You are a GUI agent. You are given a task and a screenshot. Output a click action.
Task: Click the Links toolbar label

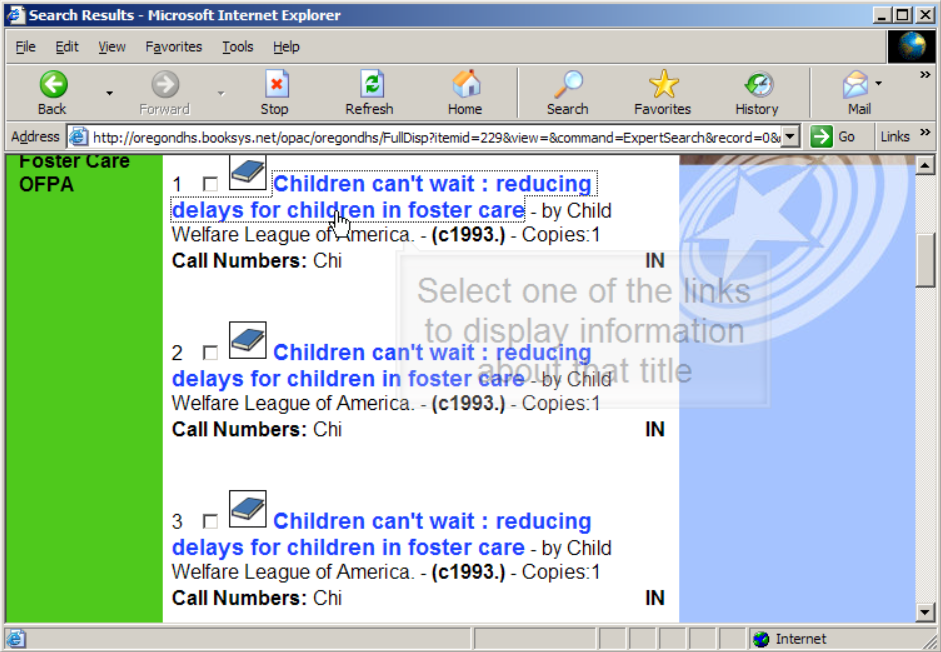[x=895, y=137]
